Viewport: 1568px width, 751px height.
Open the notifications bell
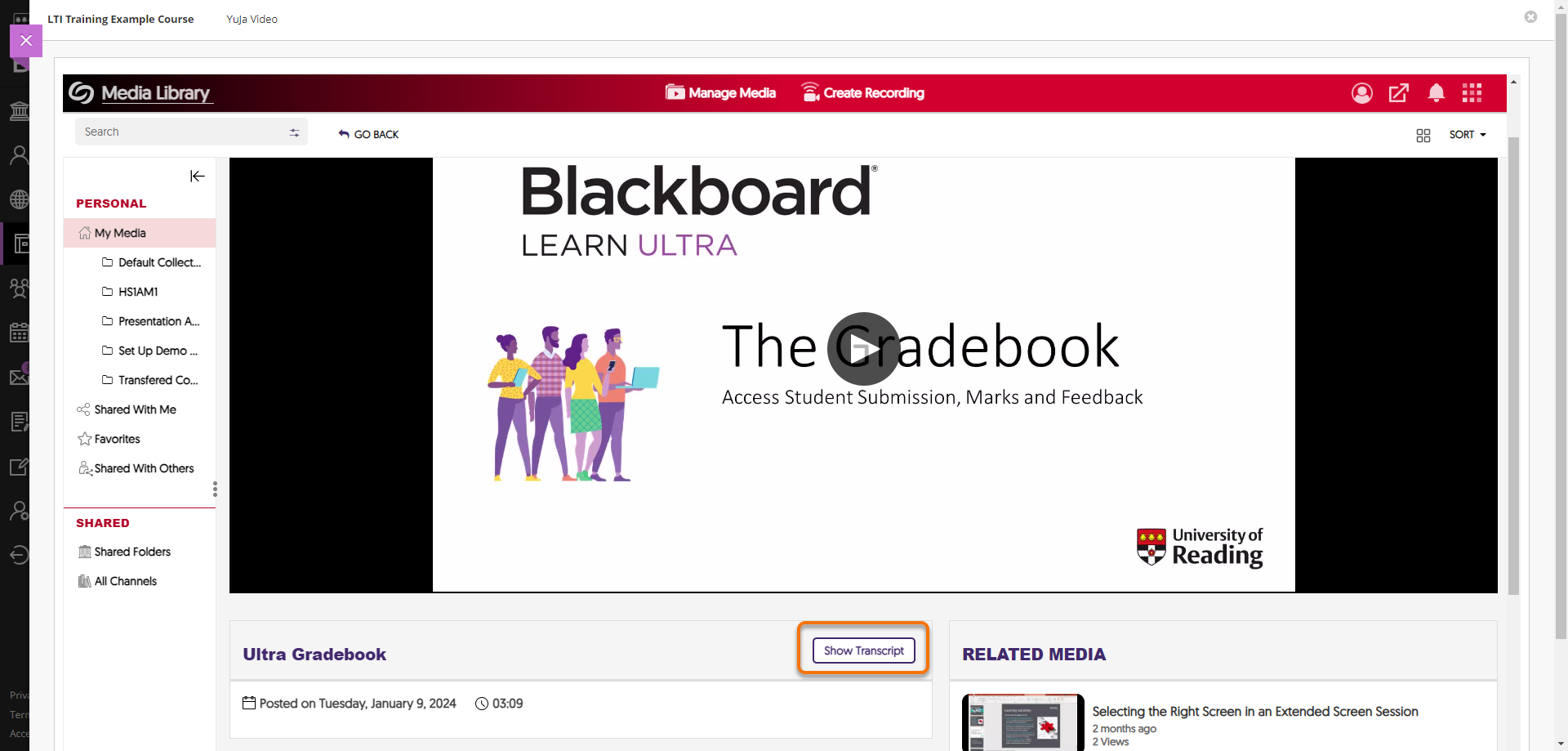pyautogui.click(x=1436, y=93)
